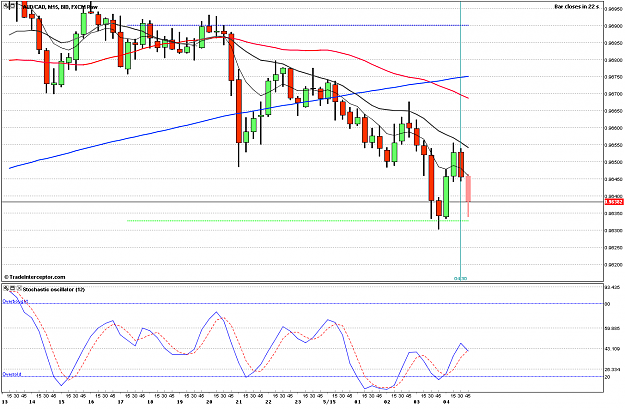Viewport: 625px width, 409px height.
Task: Click the Stochastic oscillator panel maximize icon
Action: (x=12, y=288)
